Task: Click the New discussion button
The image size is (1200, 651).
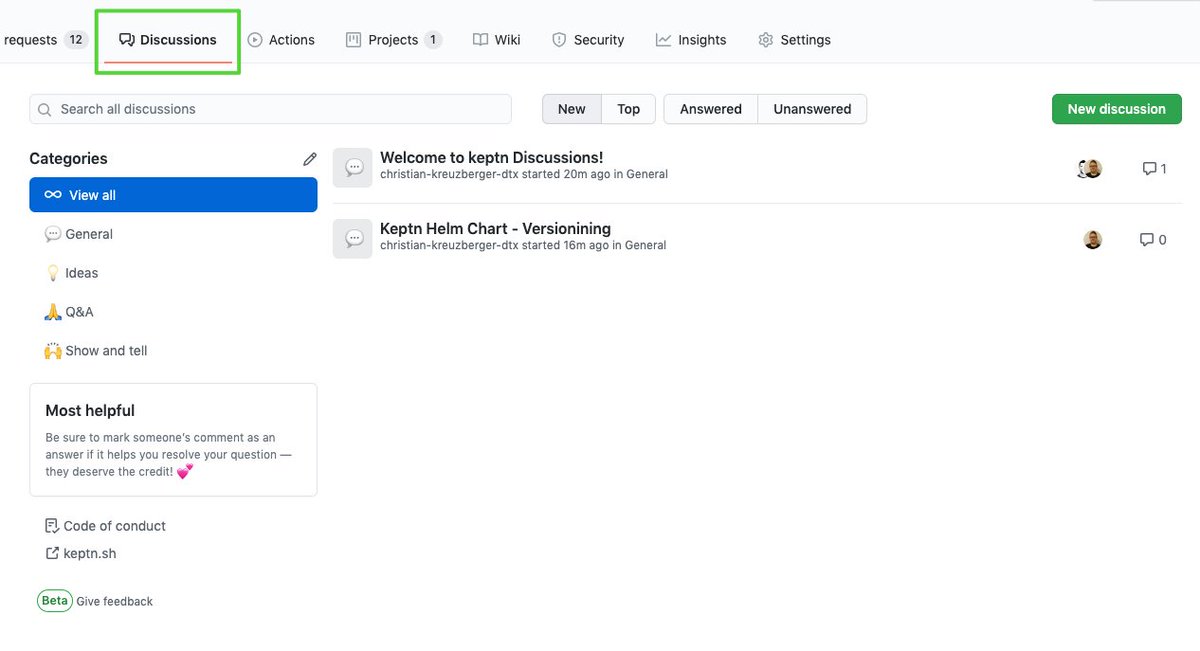Action: (x=1116, y=109)
